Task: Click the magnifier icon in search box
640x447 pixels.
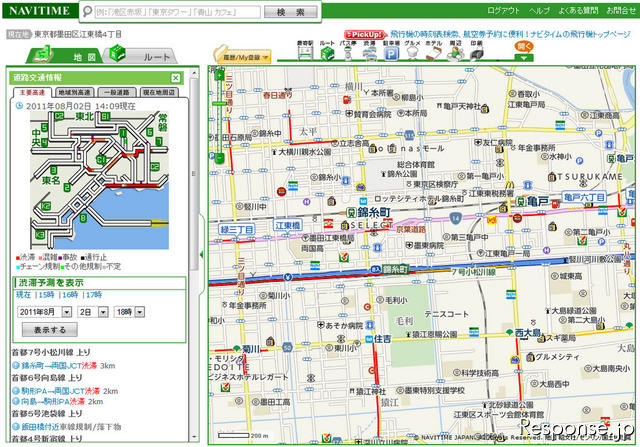Action: pyautogui.click(x=87, y=12)
